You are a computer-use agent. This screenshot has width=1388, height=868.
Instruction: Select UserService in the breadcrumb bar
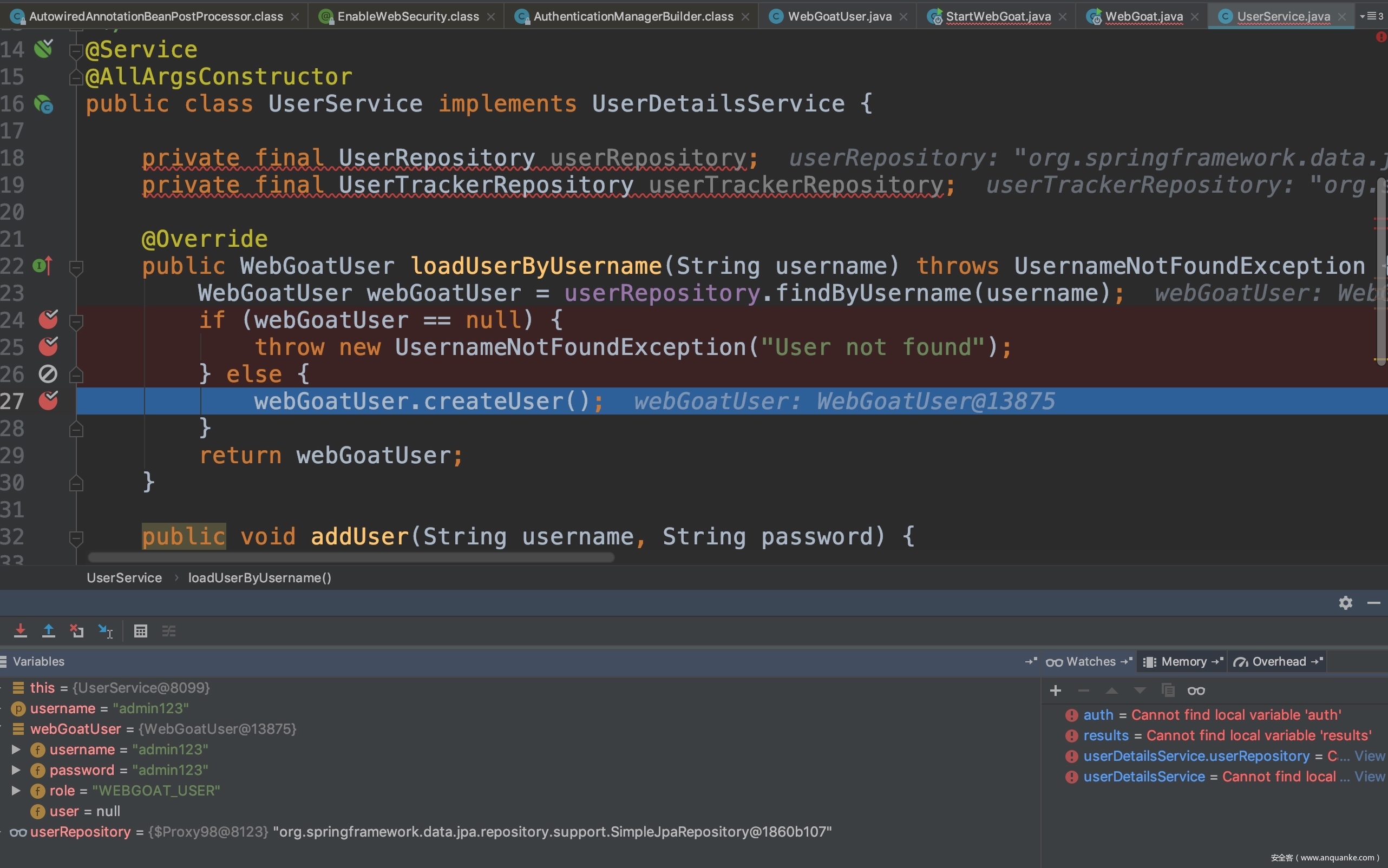tap(124, 577)
